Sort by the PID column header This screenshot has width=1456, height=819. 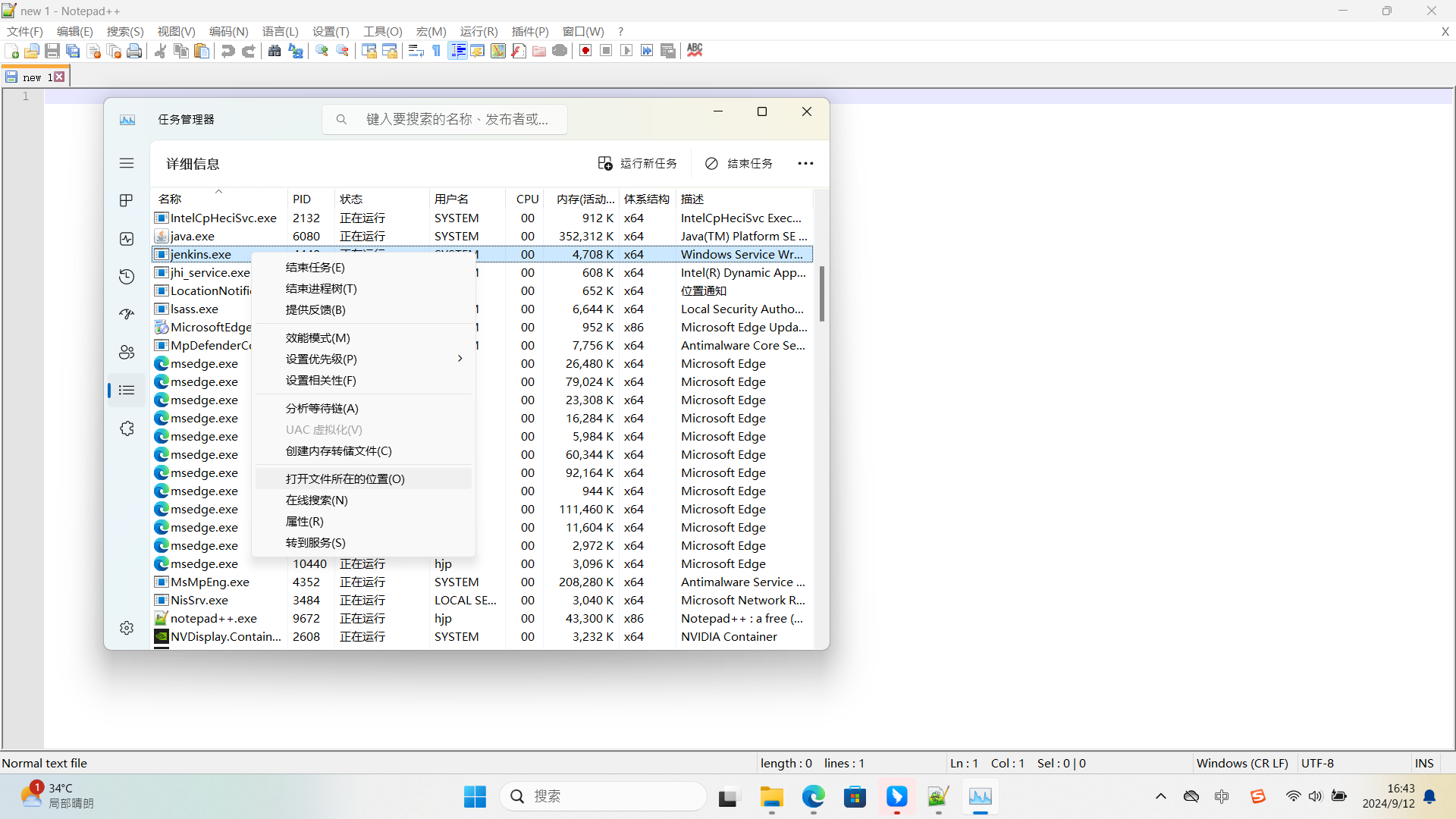[310, 199]
